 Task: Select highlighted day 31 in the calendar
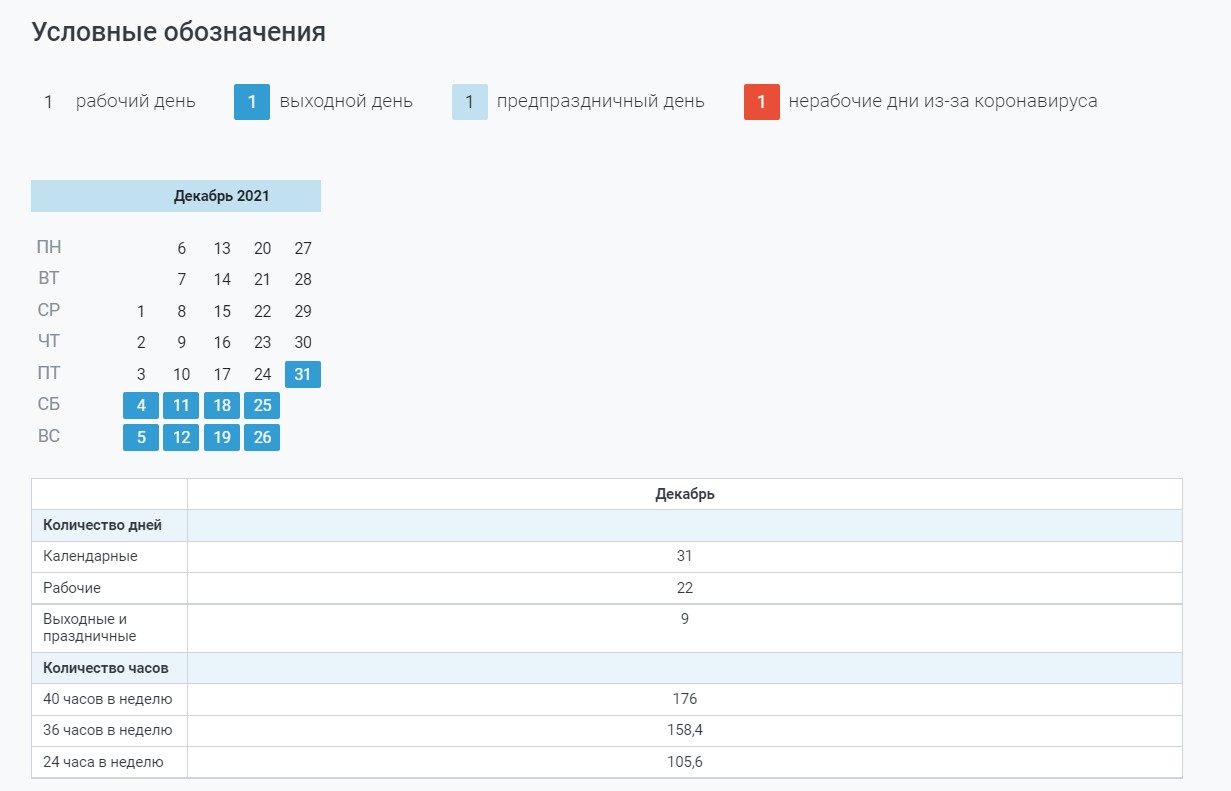pos(303,374)
